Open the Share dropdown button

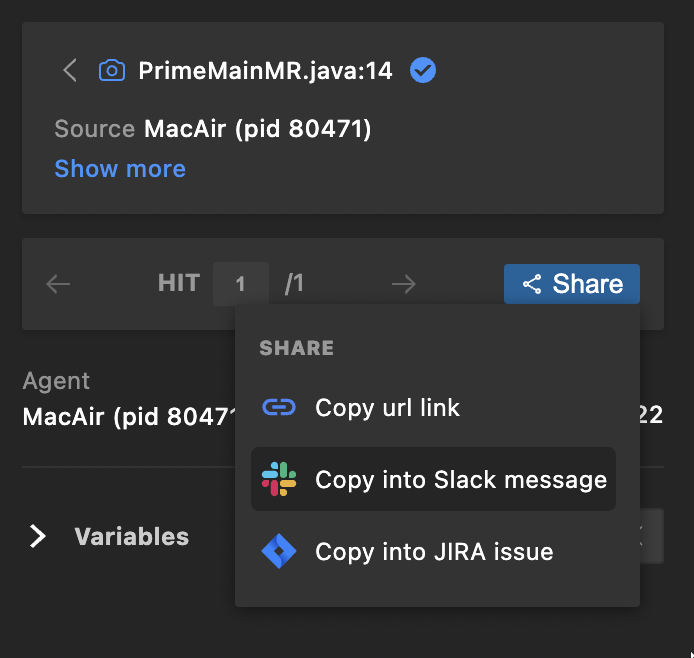(x=572, y=284)
